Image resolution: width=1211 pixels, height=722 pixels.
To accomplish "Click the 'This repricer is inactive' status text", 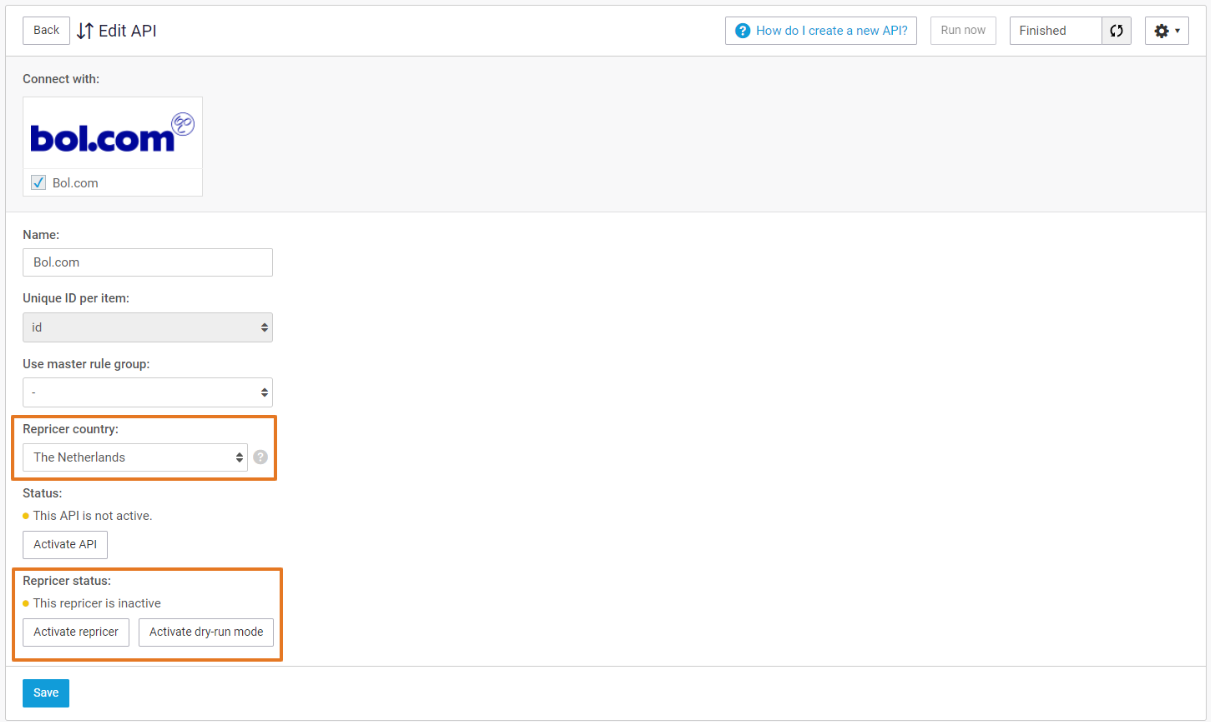I will (x=96, y=603).
